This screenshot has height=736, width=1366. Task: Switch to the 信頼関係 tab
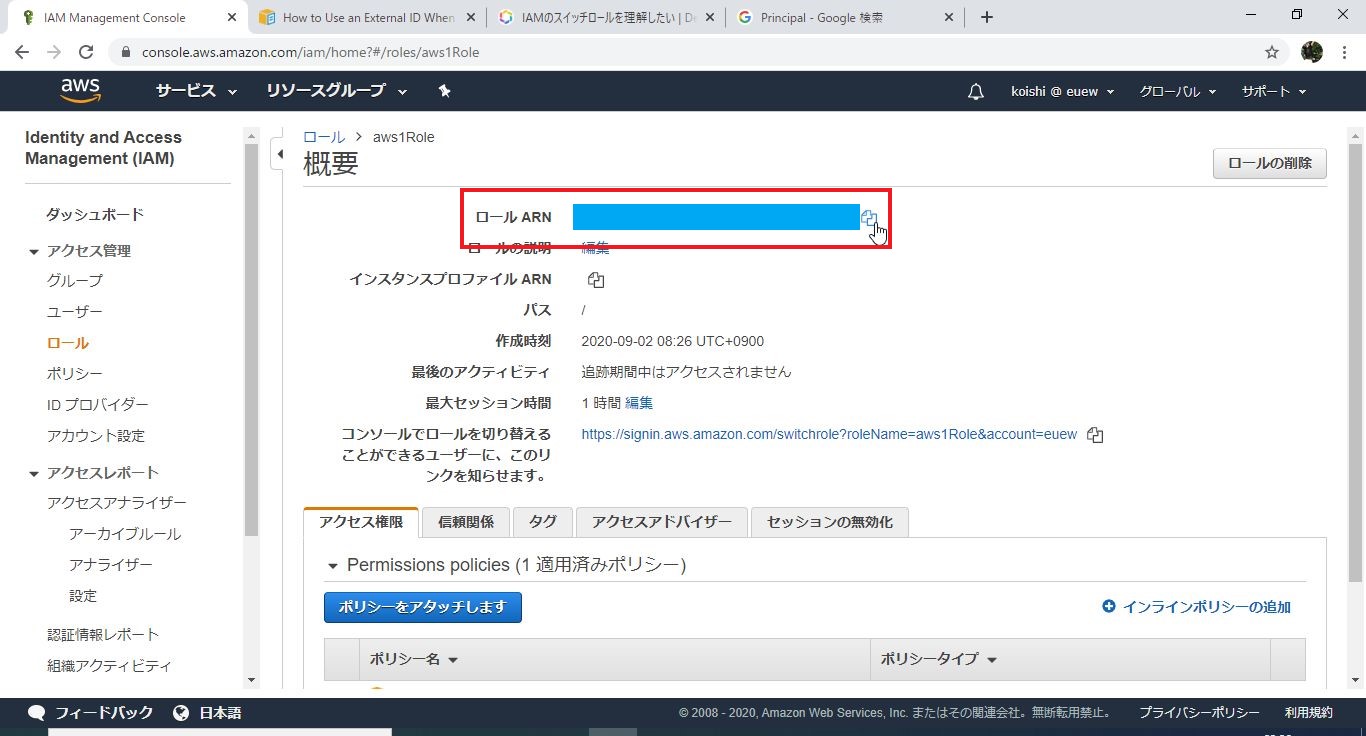tap(466, 522)
